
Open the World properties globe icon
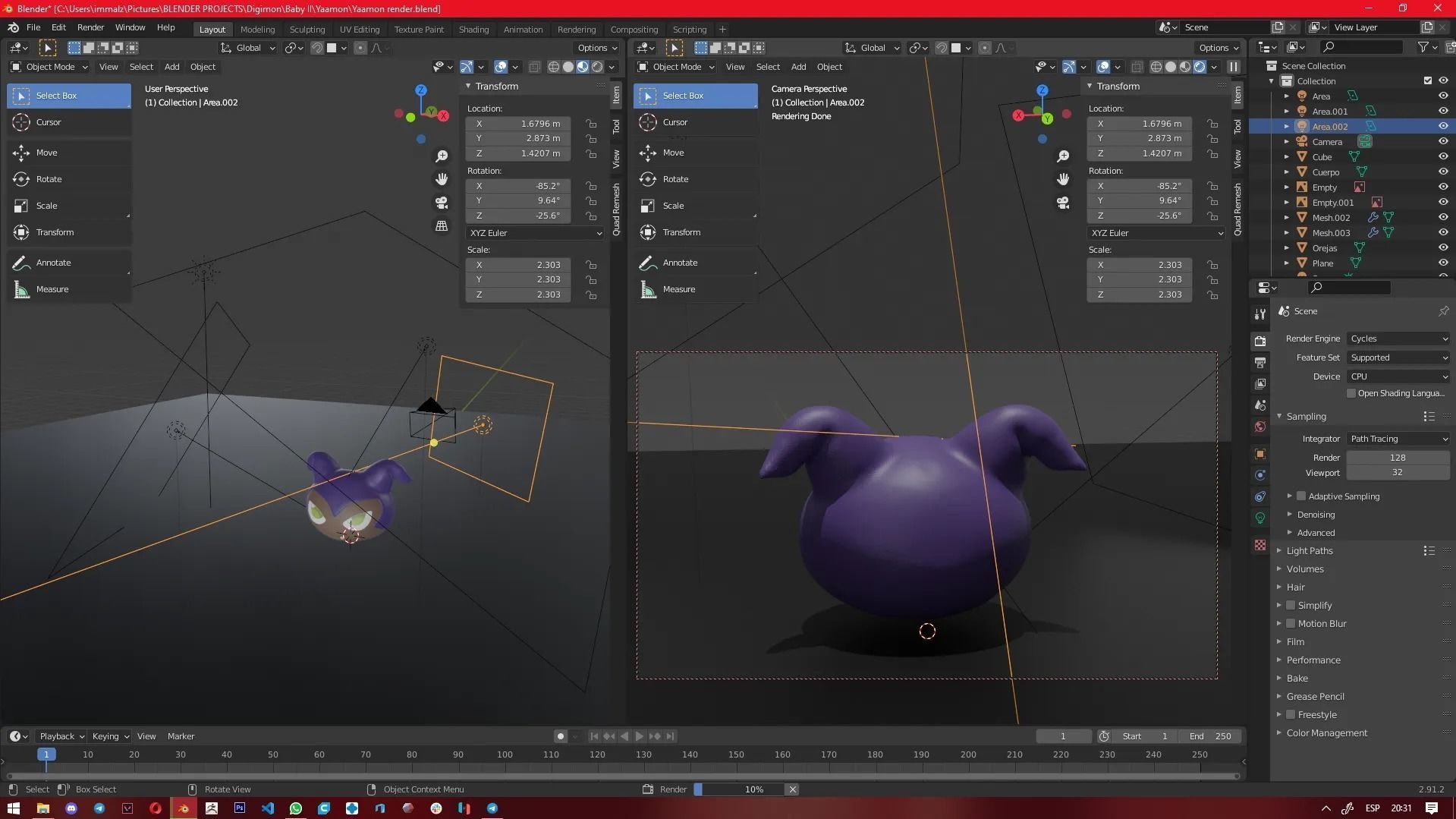tap(1260, 427)
